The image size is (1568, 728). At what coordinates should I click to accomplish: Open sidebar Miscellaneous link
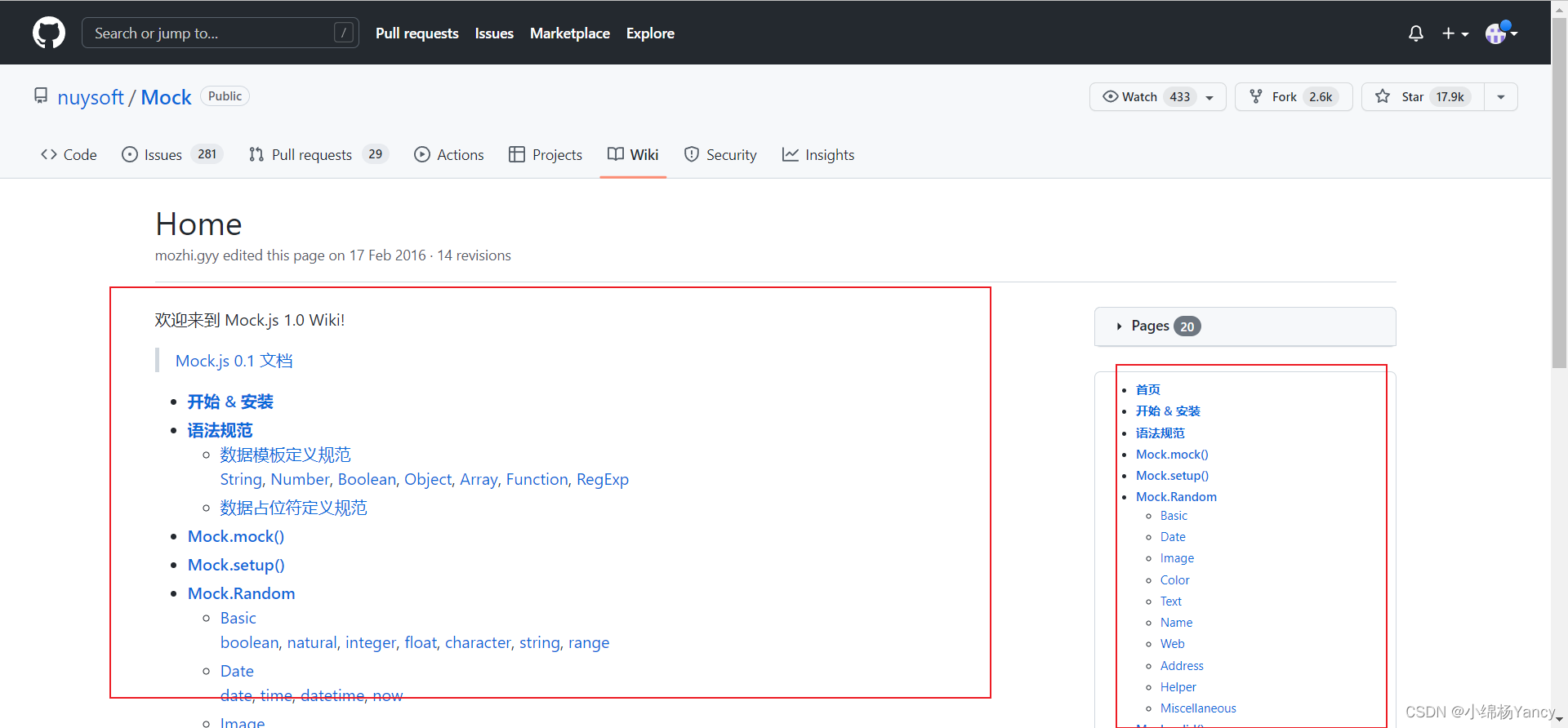(1198, 708)
